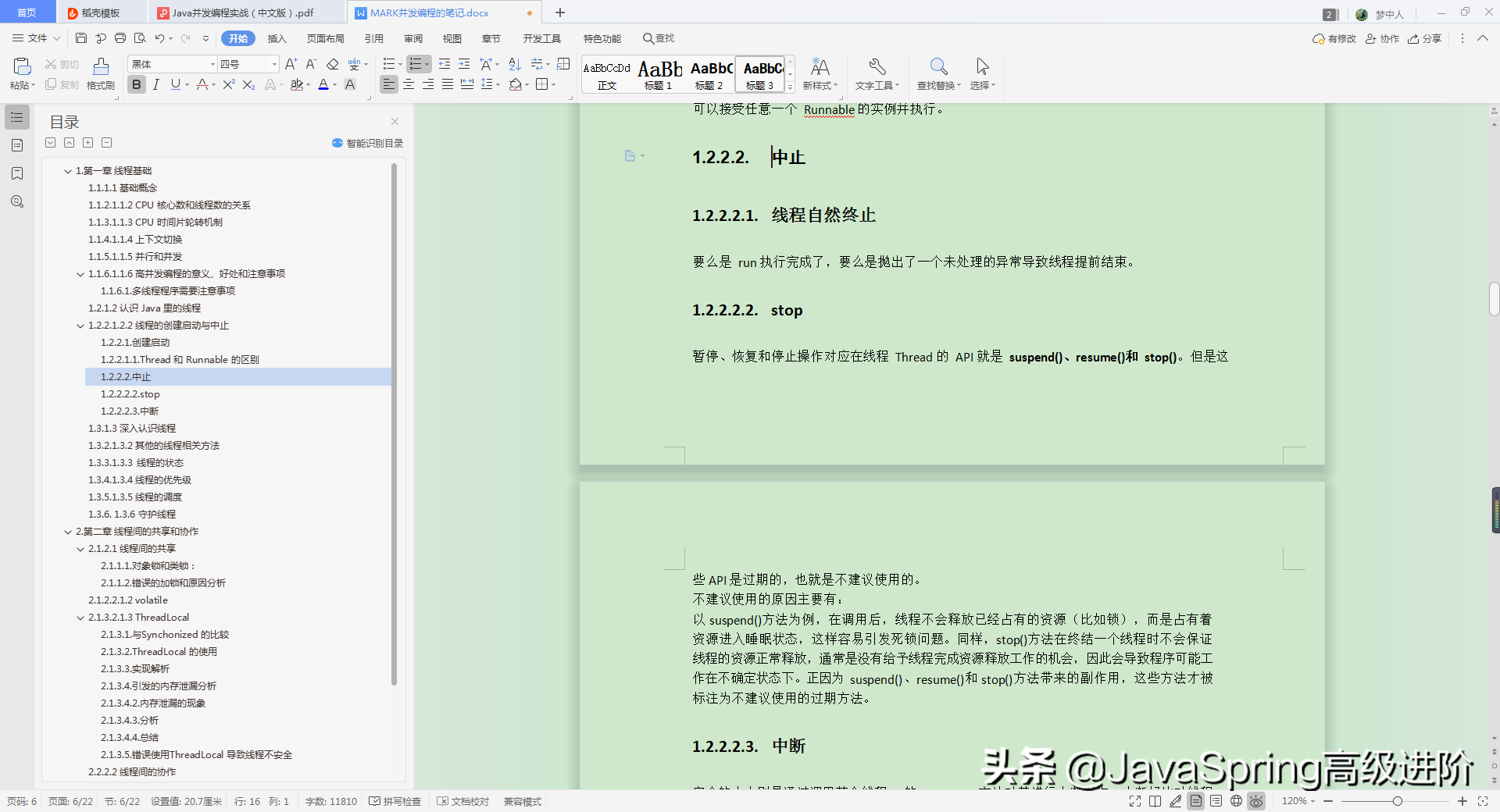Open the 审阅 ribbon tab

pos(413,38)
